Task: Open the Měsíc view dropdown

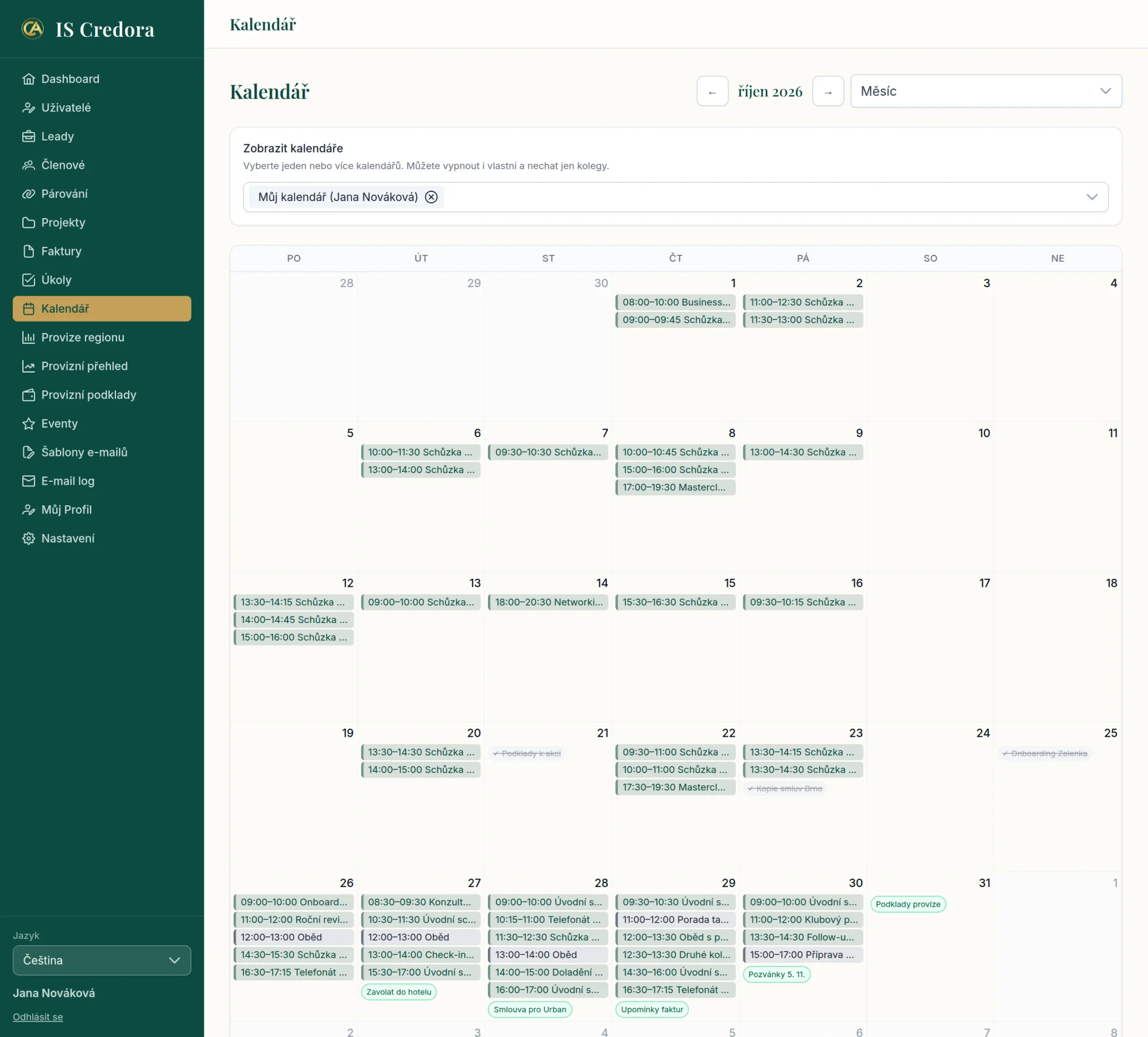Action: (x=986, y=91)
